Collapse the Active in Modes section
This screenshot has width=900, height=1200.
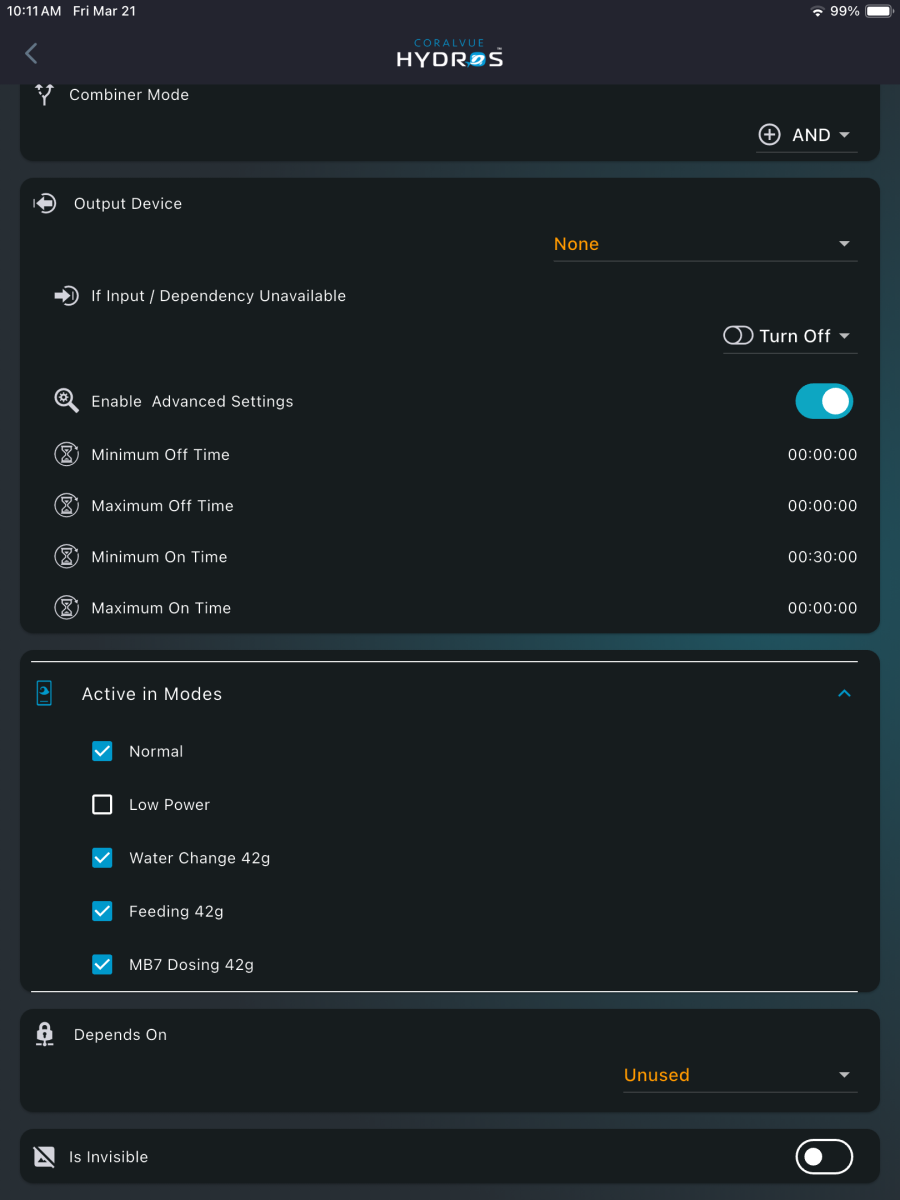click(844, 694)
